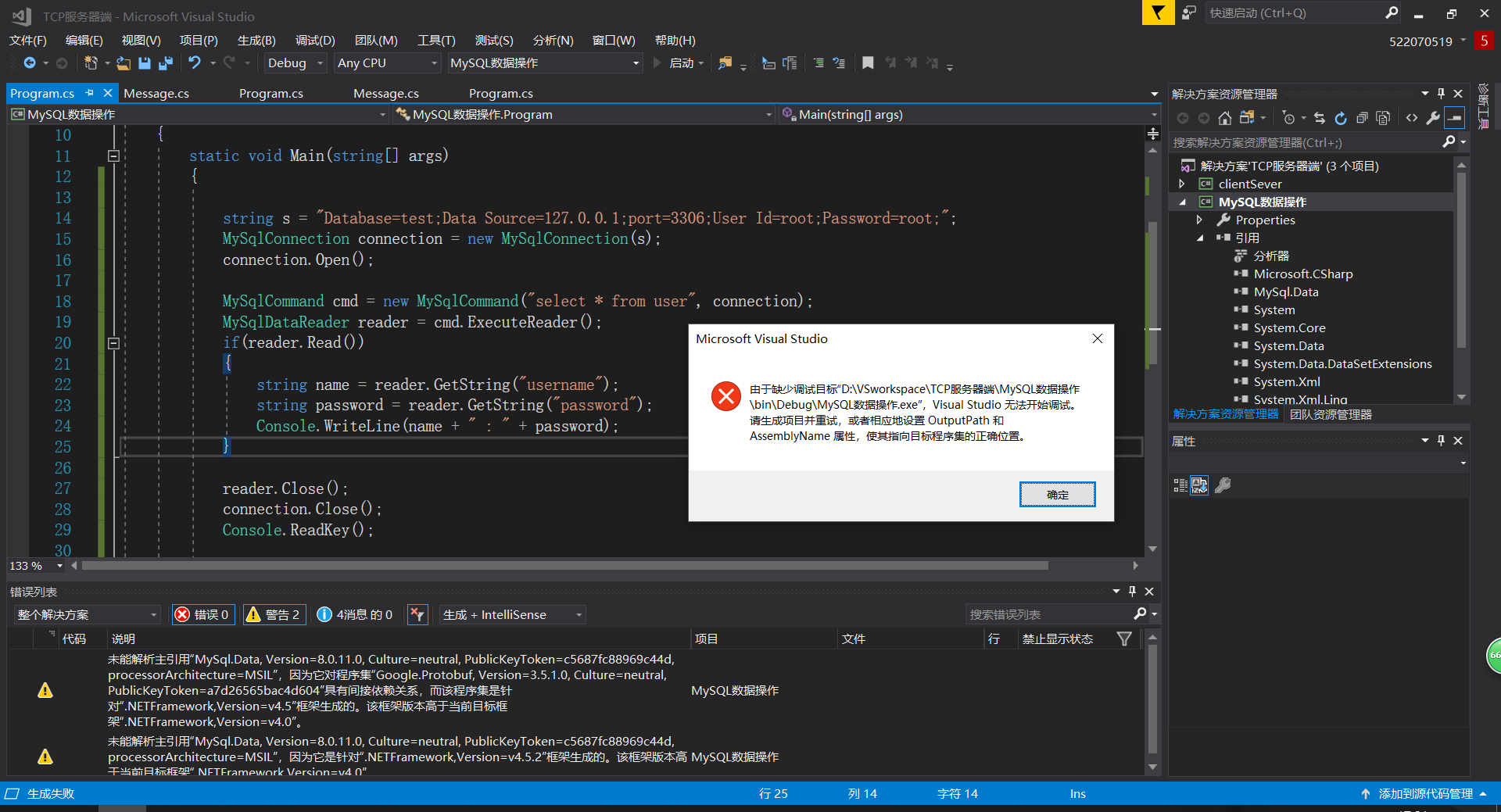Viewport: 1501px width, 812px height.
Task: Open the Any CPU platform dropdown
Action: 388,63
